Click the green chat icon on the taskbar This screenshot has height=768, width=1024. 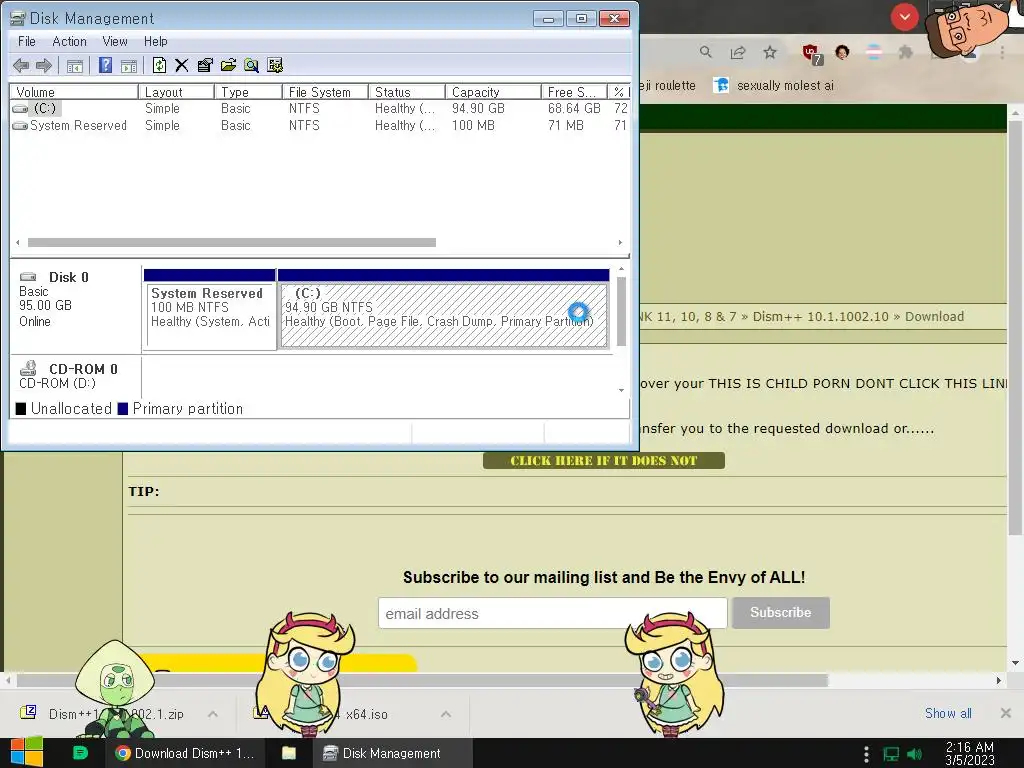[x=80, y=753]
